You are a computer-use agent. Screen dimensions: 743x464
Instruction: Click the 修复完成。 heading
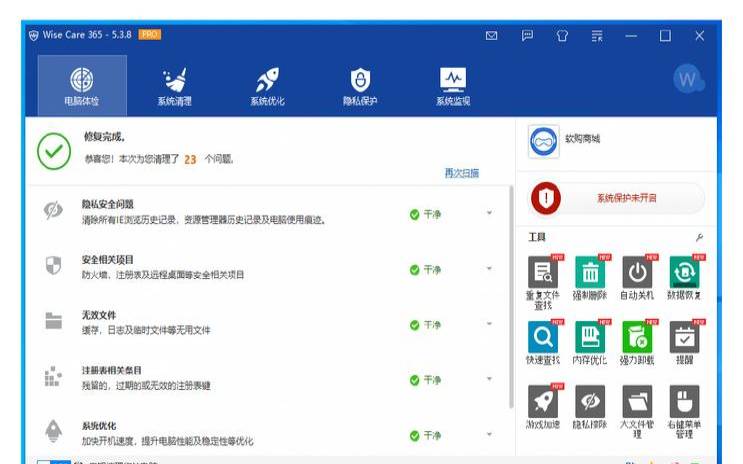click(105, 137)
